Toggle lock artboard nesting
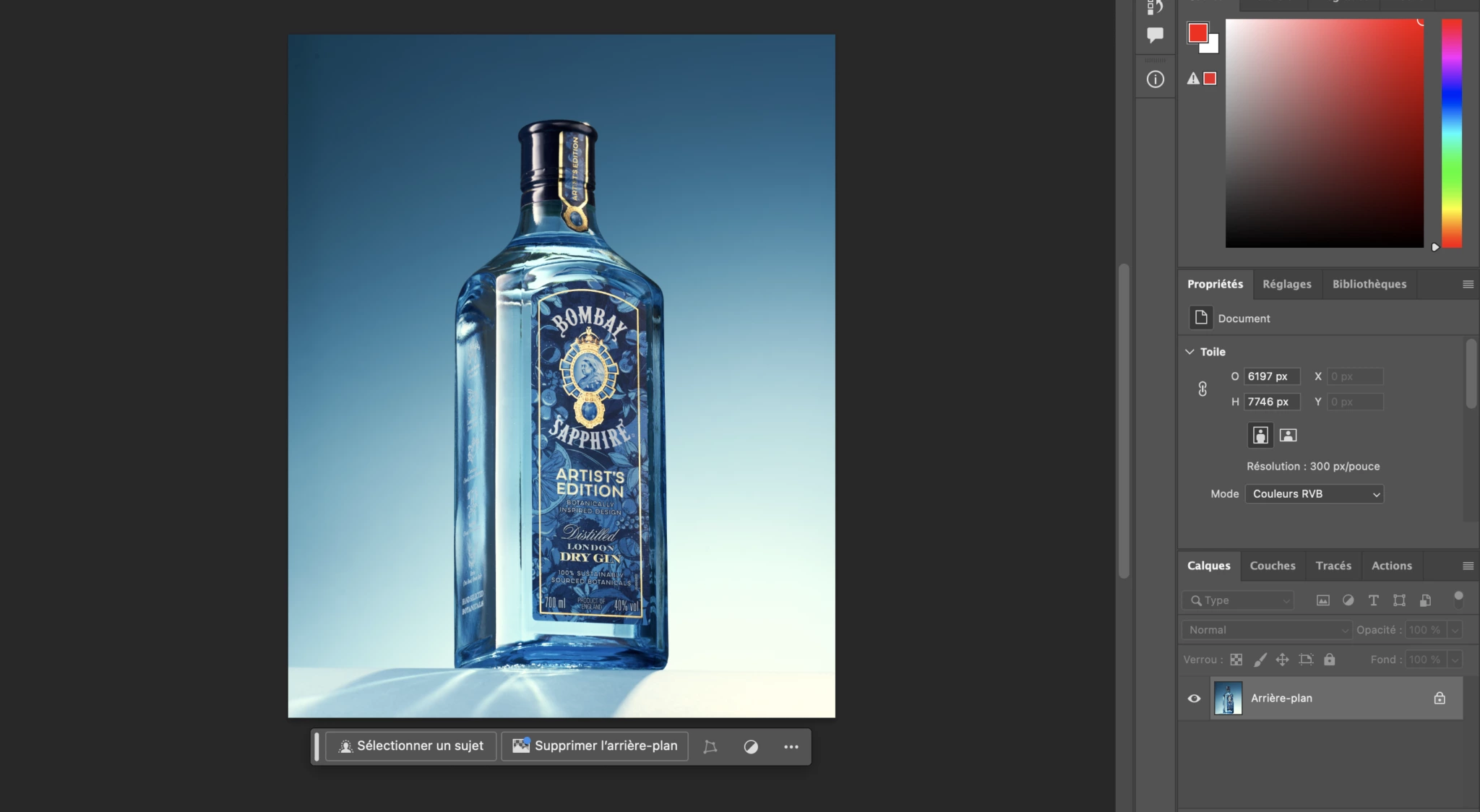Viewport: 1480px width, 812px height. point(1306,660)
